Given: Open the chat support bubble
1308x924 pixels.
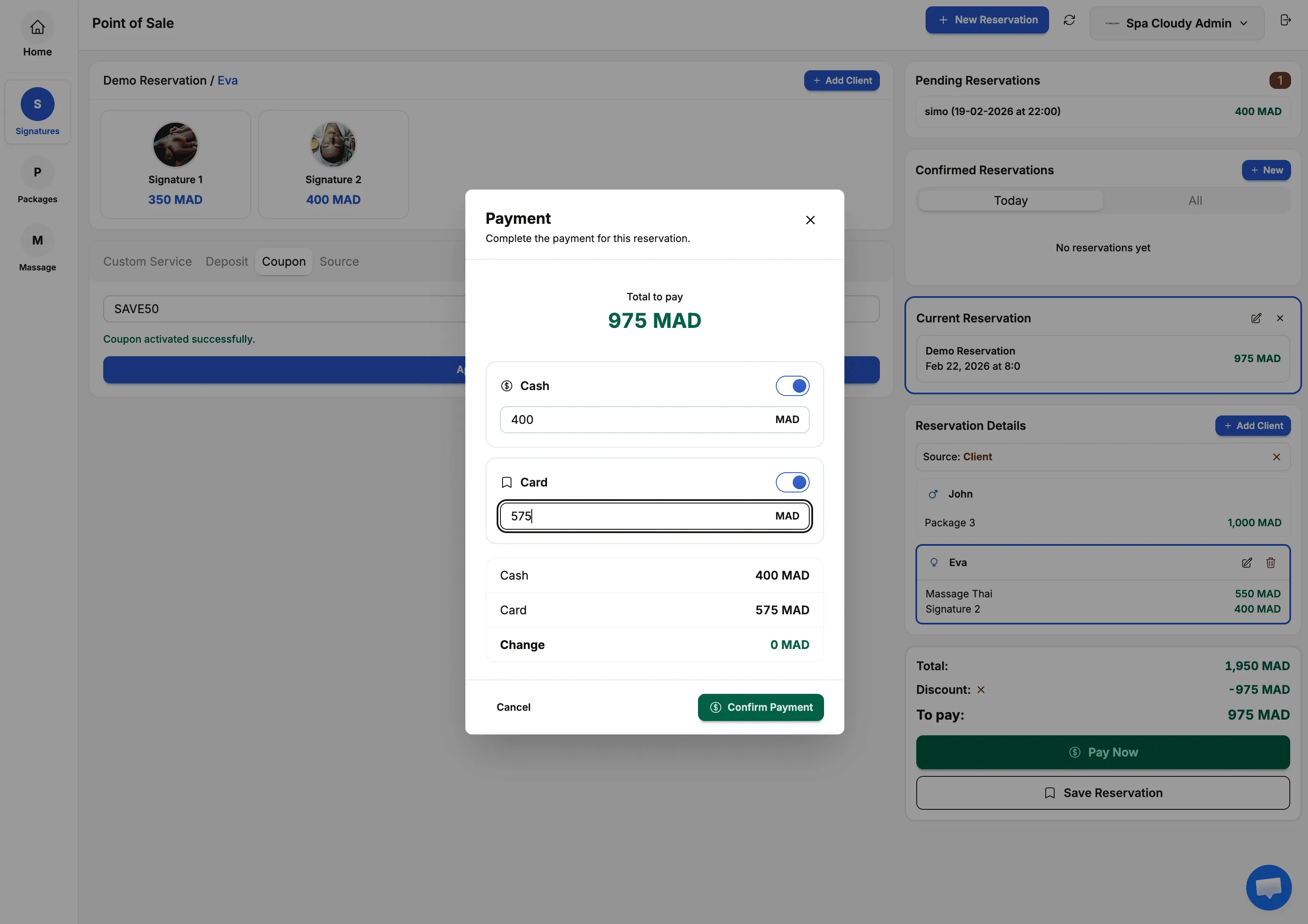Looking at the screenshot, I should [x=1268, y=888].
